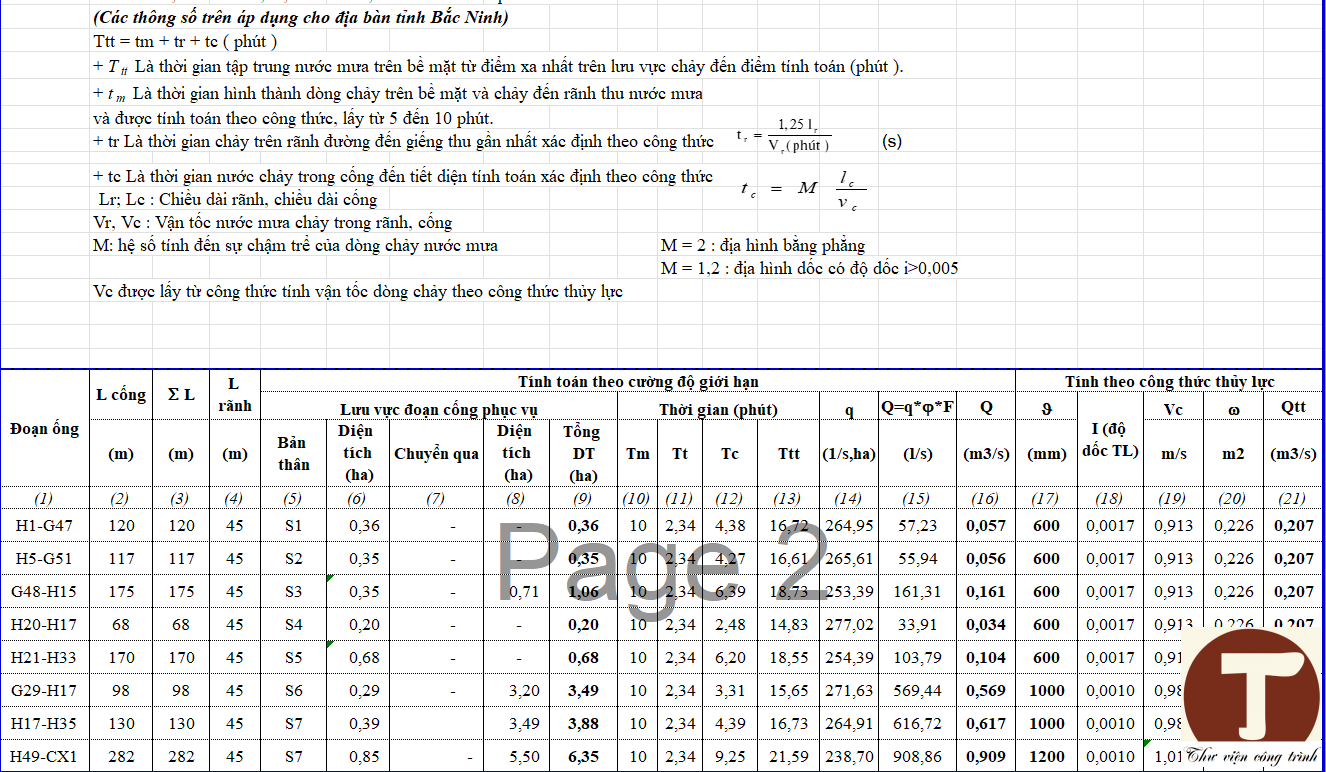The height and width of the screenshot is (772, 1326).
Task: Select the 'I (độ dốc TL)' header
Action: (1109, 440)
